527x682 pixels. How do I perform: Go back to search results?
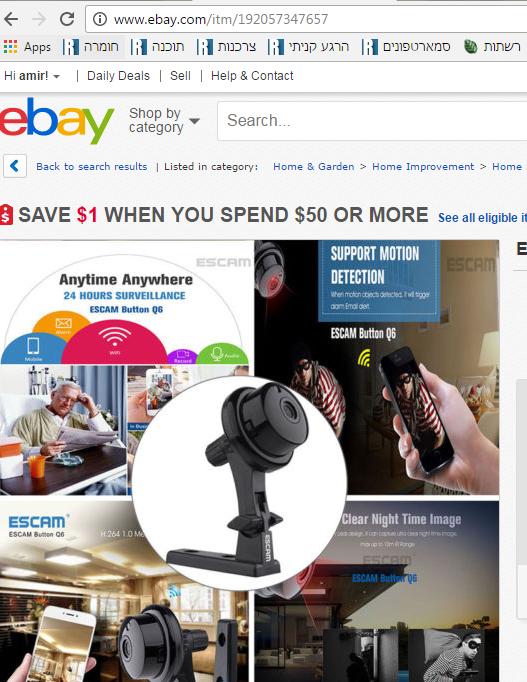pyautogui.click(x=92, y=166)
